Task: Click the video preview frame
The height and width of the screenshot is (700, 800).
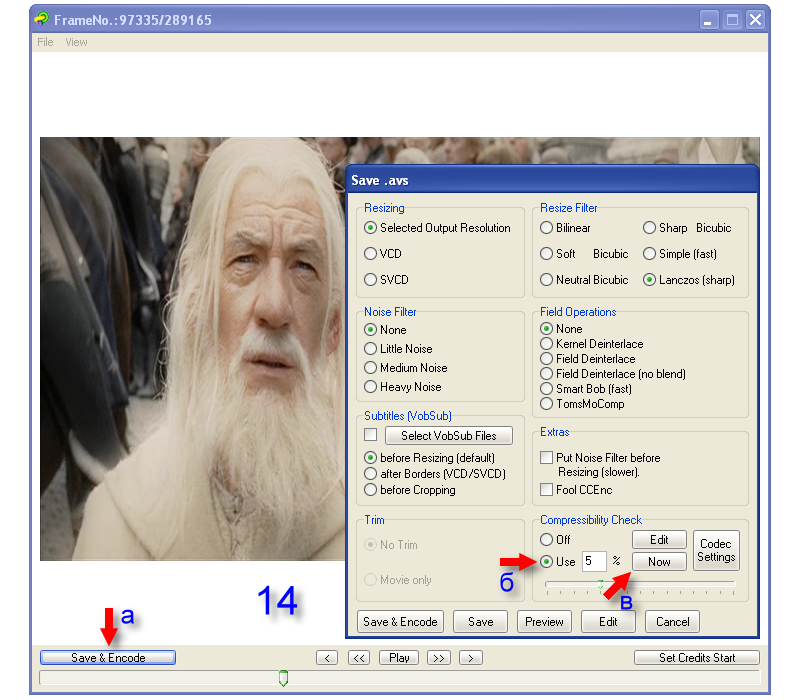Action: (x=193, y=348)
